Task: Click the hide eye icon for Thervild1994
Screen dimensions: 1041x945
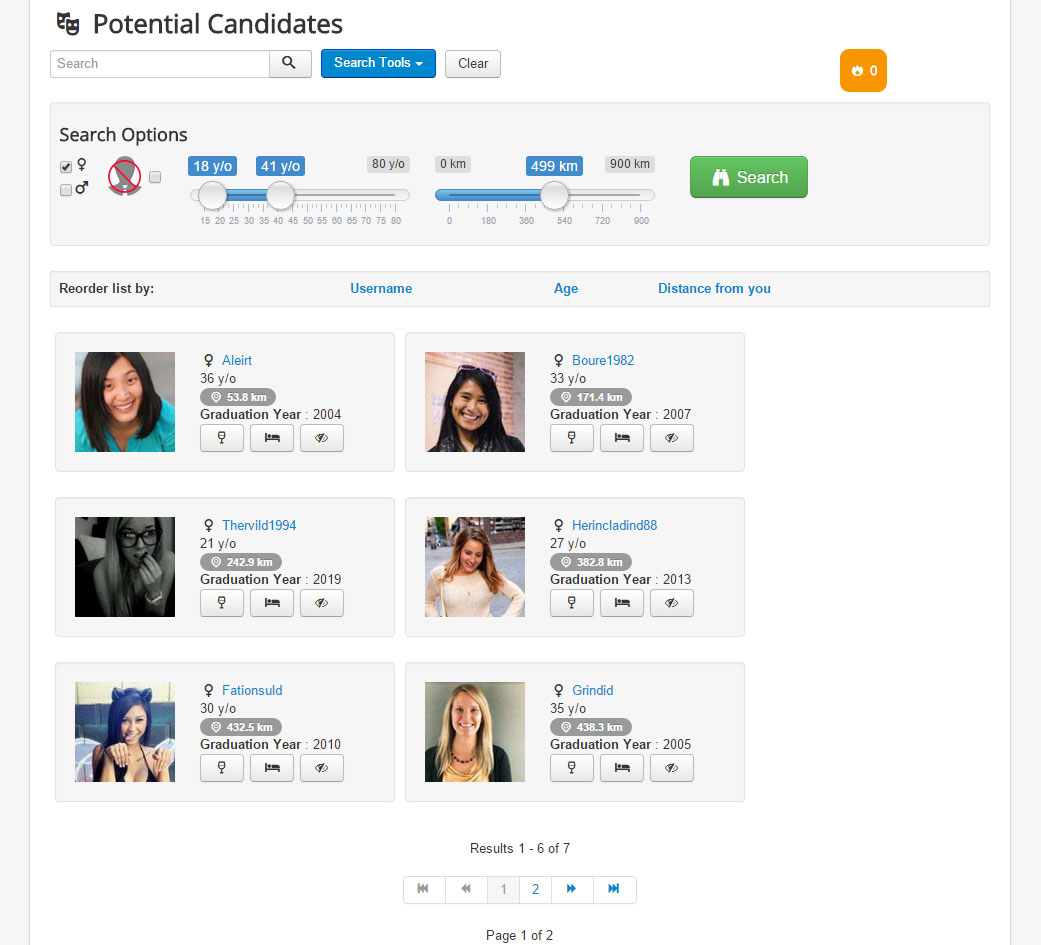Action: [322, 603]
